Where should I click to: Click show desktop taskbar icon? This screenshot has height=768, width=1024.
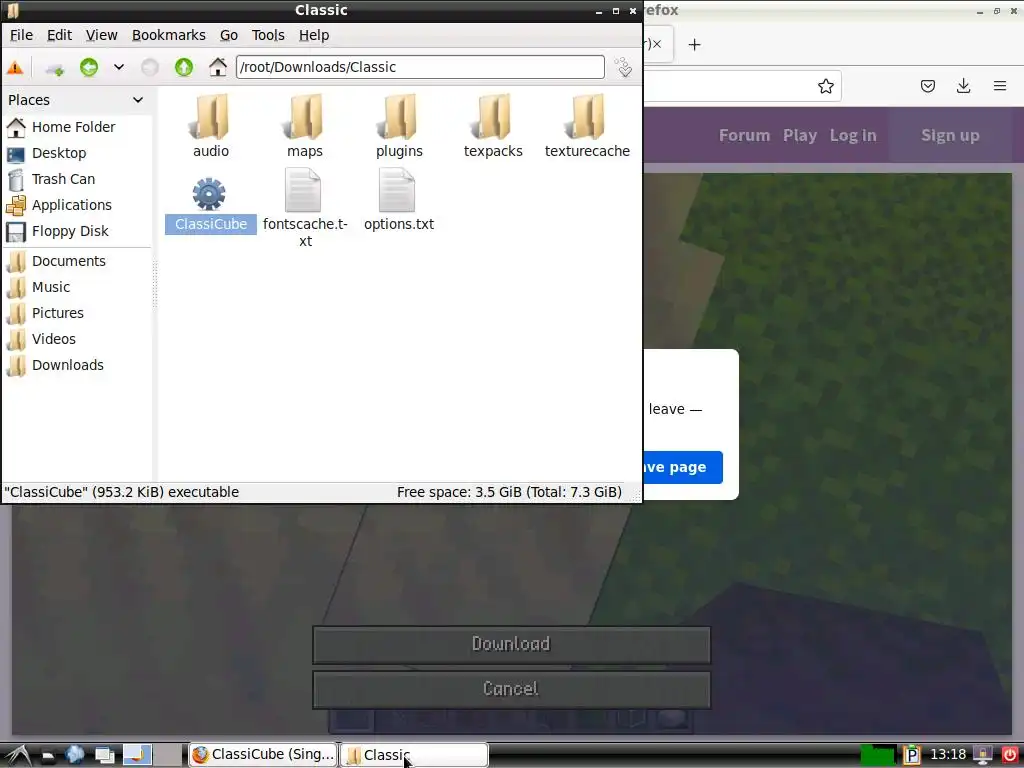(x=104, y=756)
